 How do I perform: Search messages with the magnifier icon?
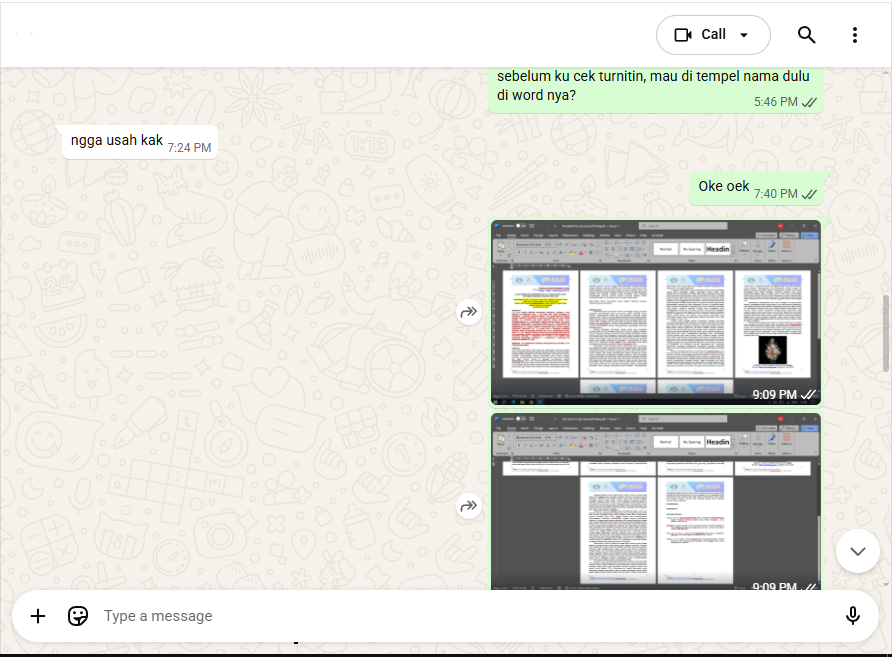806,35
